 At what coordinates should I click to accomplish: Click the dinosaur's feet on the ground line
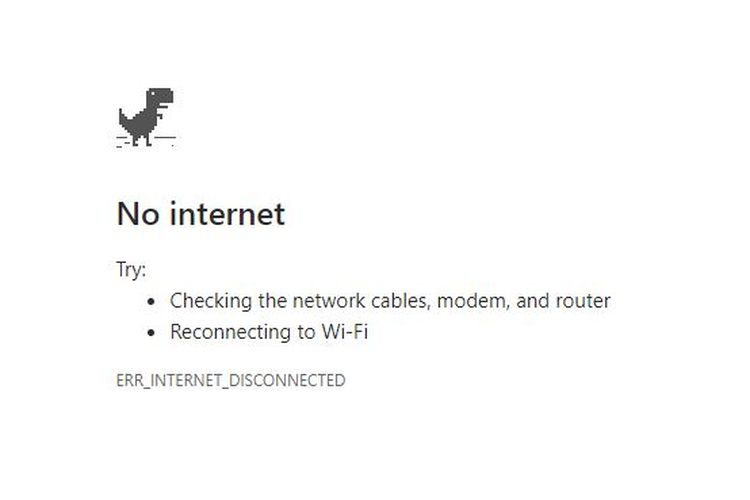click(x=142, y=141)
